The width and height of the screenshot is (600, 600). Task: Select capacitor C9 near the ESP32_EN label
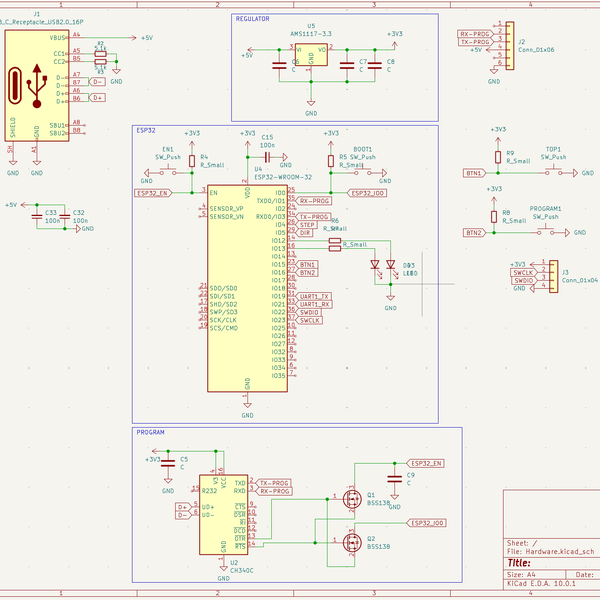pos(395,479)
